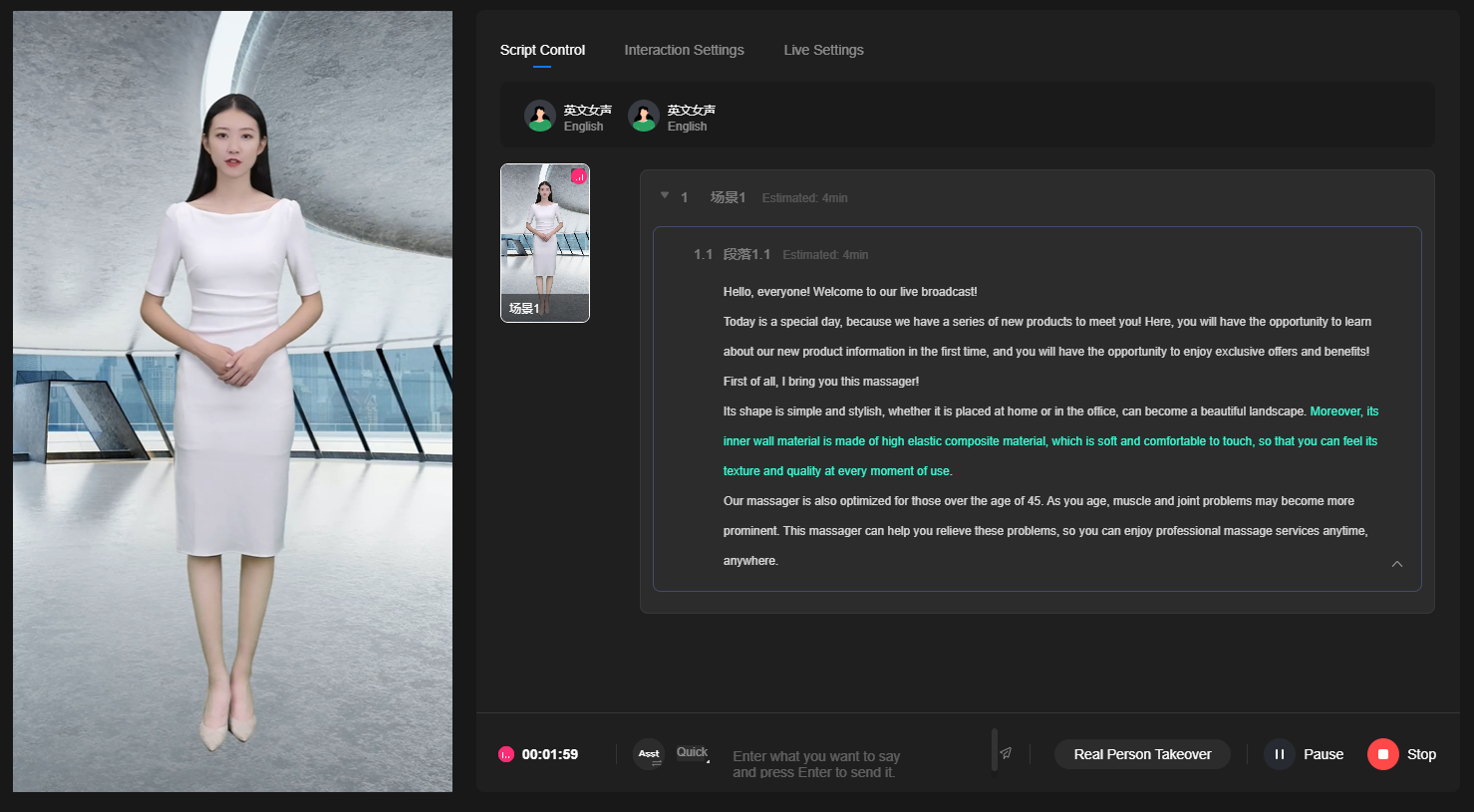Image resolution: width=1474 pixels, height=812 pixels.
Task: Click the line starting 'Its shape is simple and stylish'
Action: 1015,411
